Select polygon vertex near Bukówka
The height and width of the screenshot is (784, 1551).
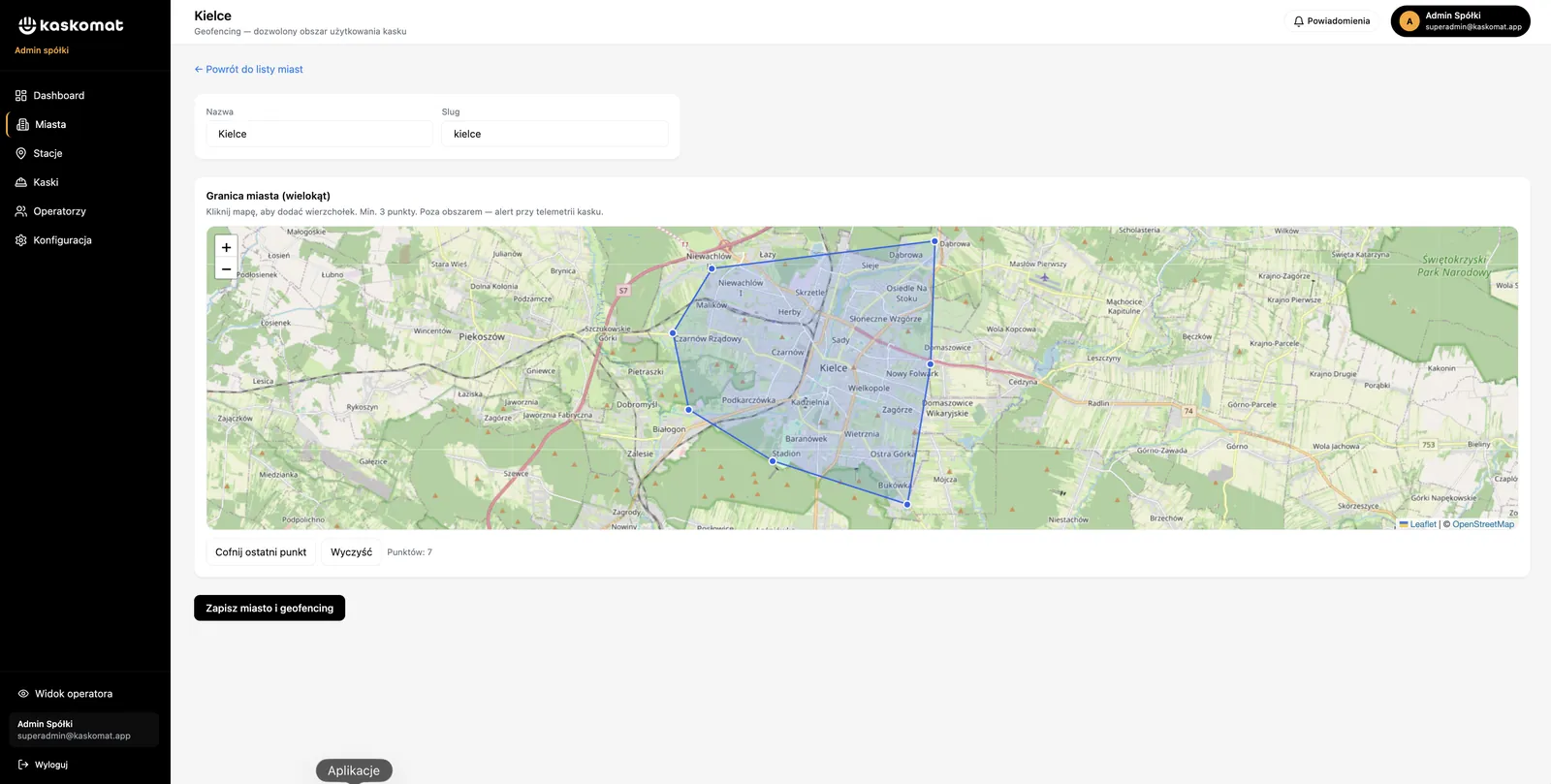click(x=907, y=505)
